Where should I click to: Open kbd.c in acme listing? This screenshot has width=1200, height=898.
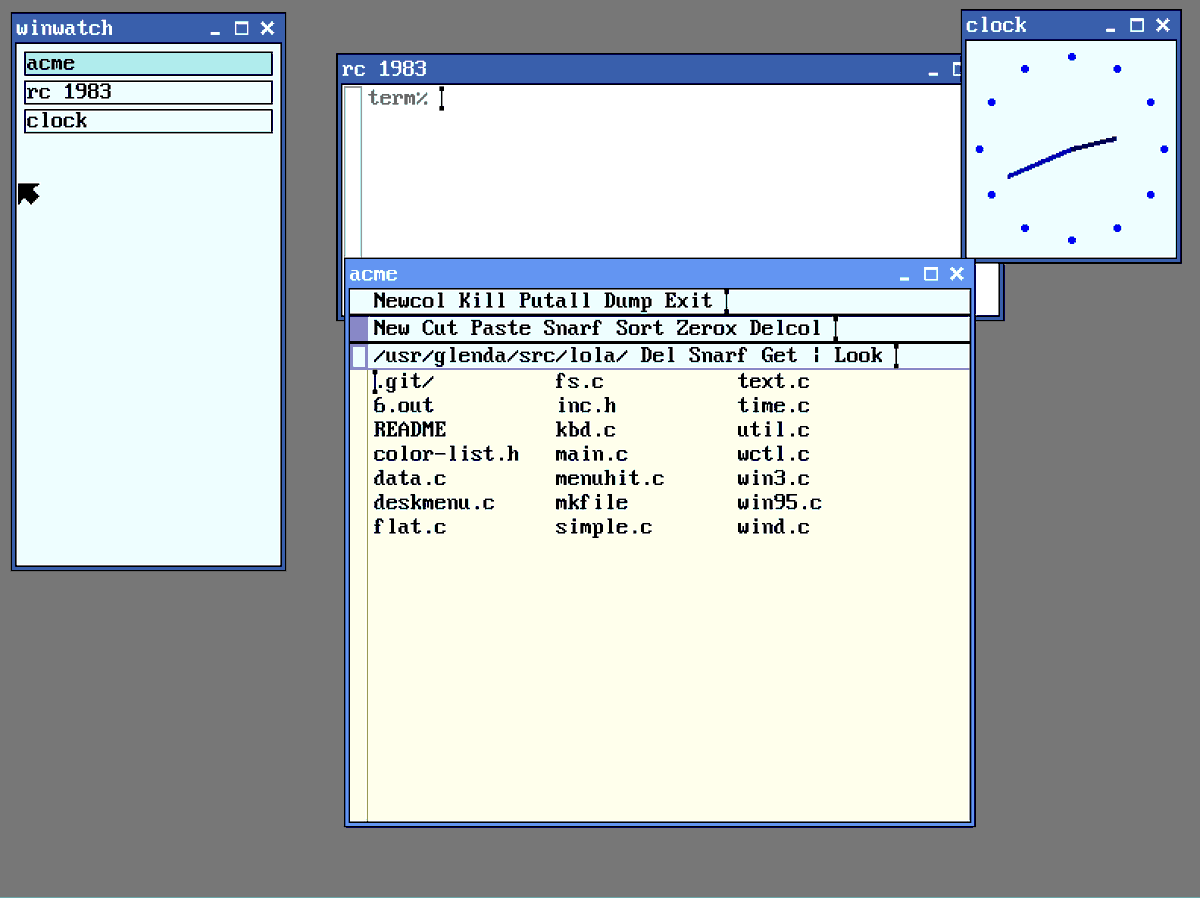click(x=586, y=430)
